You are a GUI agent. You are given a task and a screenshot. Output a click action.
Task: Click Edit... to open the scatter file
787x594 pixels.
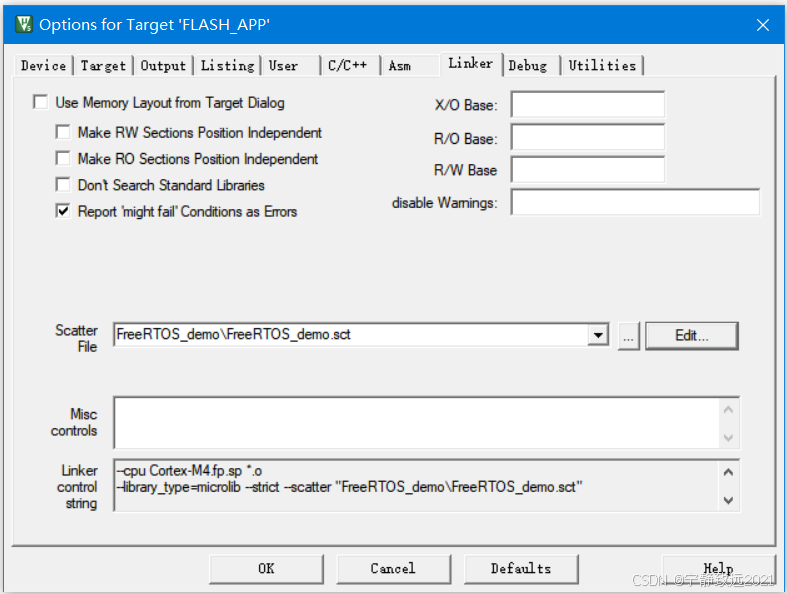[x=692, y=336]
